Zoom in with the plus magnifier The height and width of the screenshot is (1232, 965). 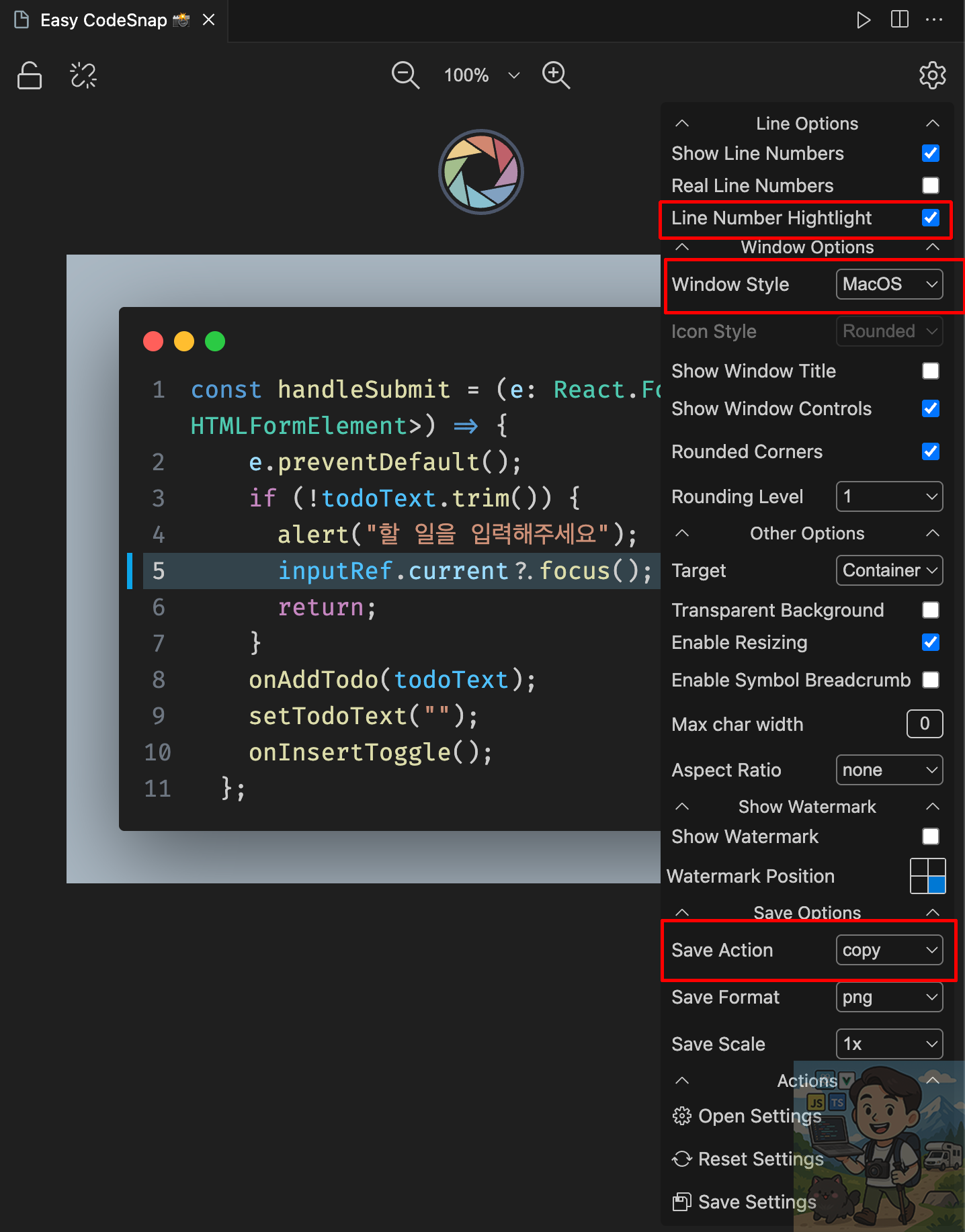tap(556, 75)
